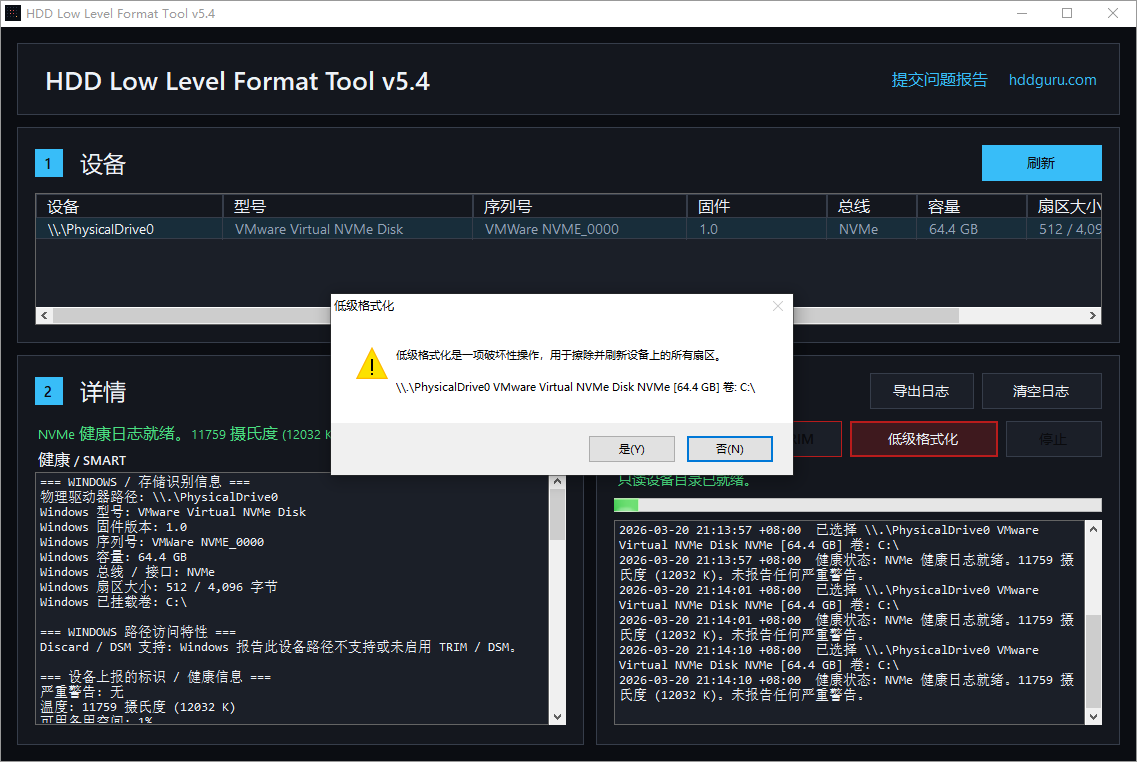
Task: Open the 提交问题报告 link
Action: [939, 80]
